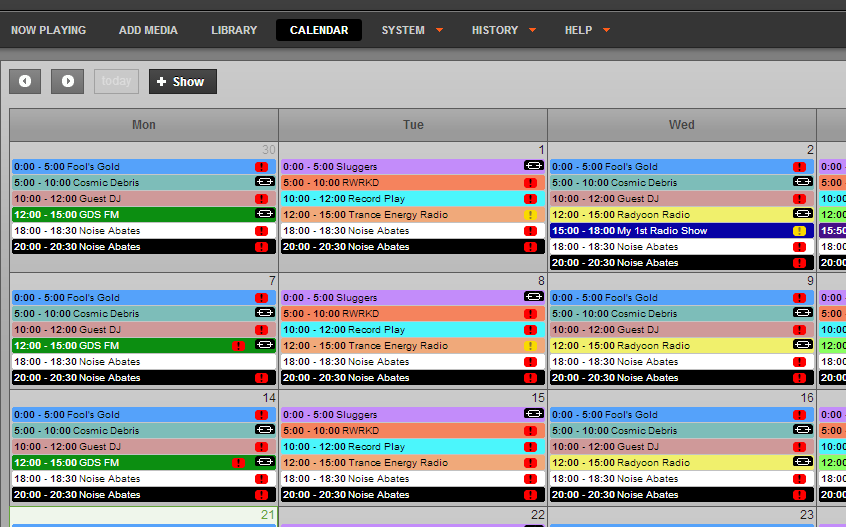Expand the Help dropdown menu

coord(587,30)
